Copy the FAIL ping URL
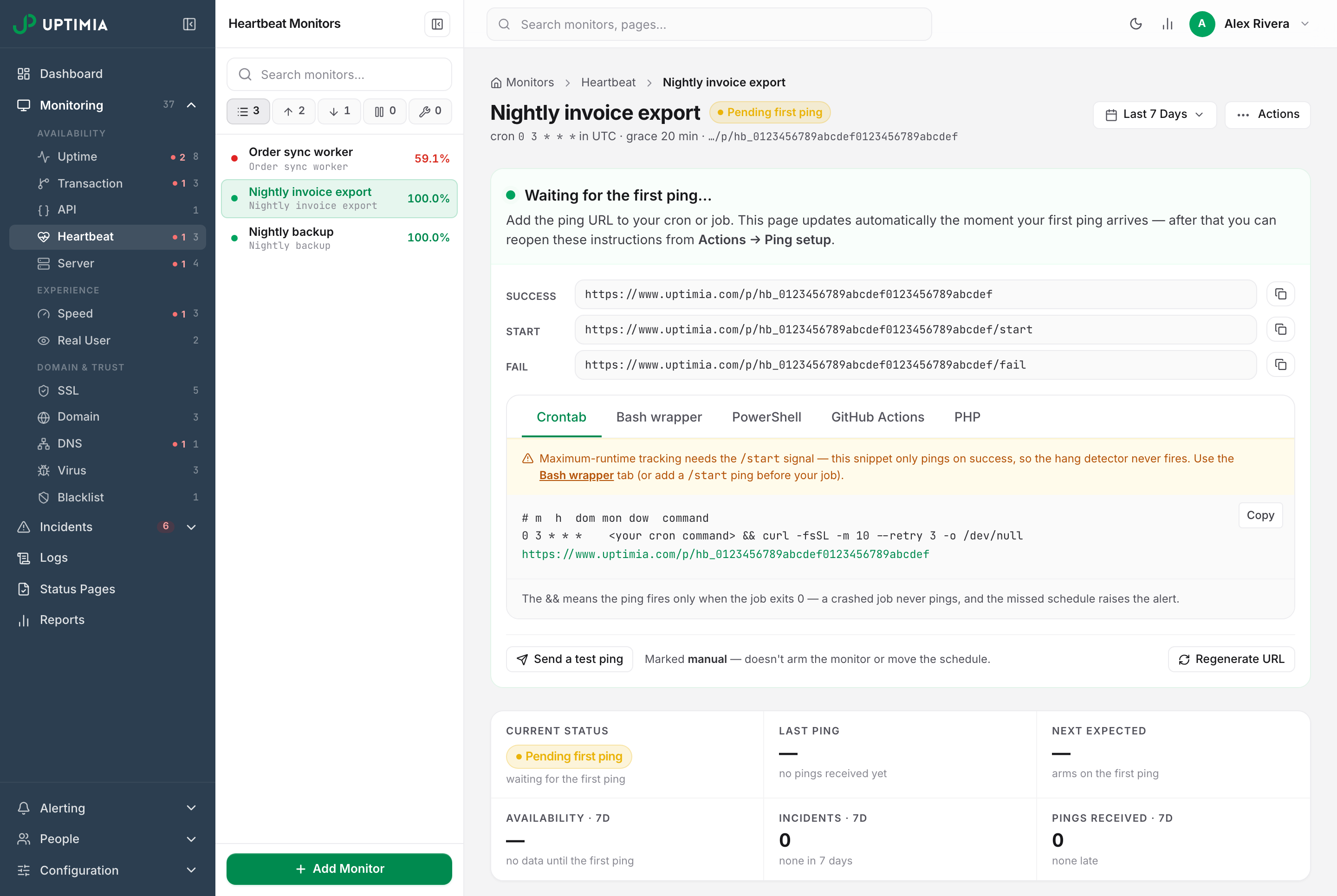1337x896 pixels. (1280, 364)
